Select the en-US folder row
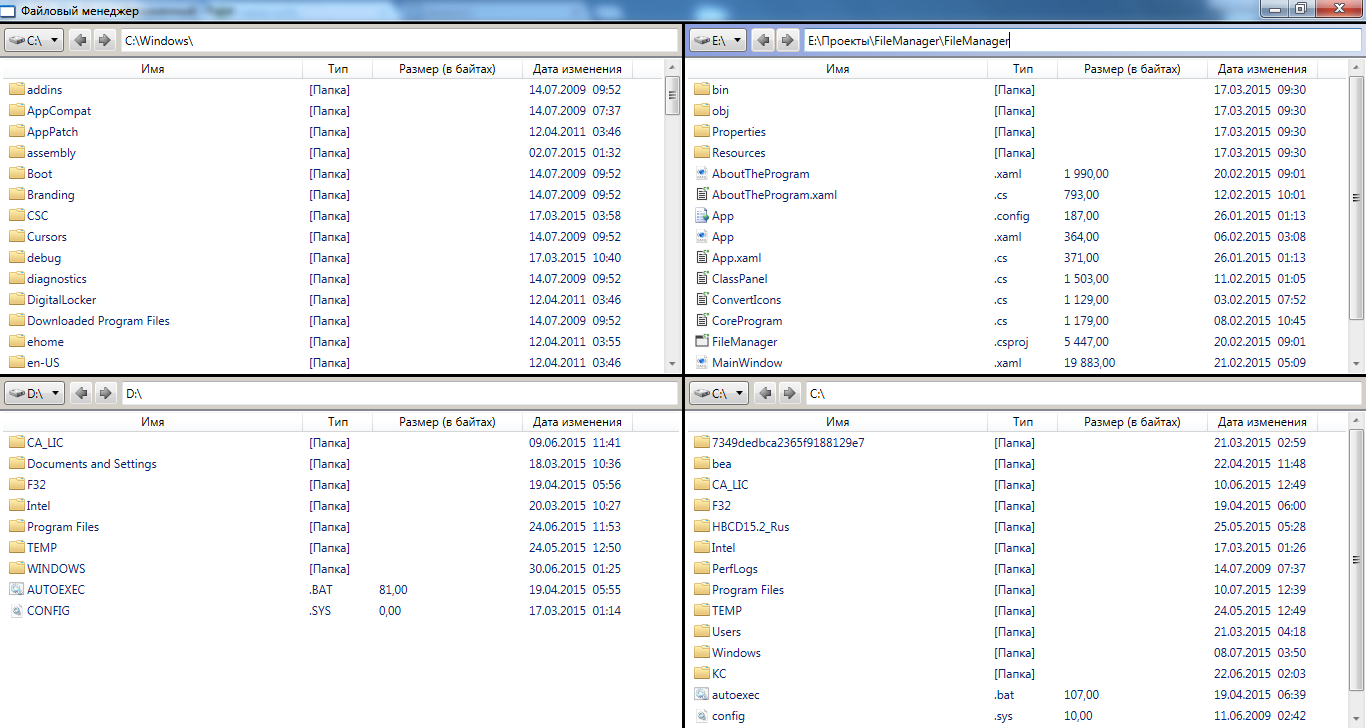Screen dimensions: 1366x728 (x=334, y=363)
